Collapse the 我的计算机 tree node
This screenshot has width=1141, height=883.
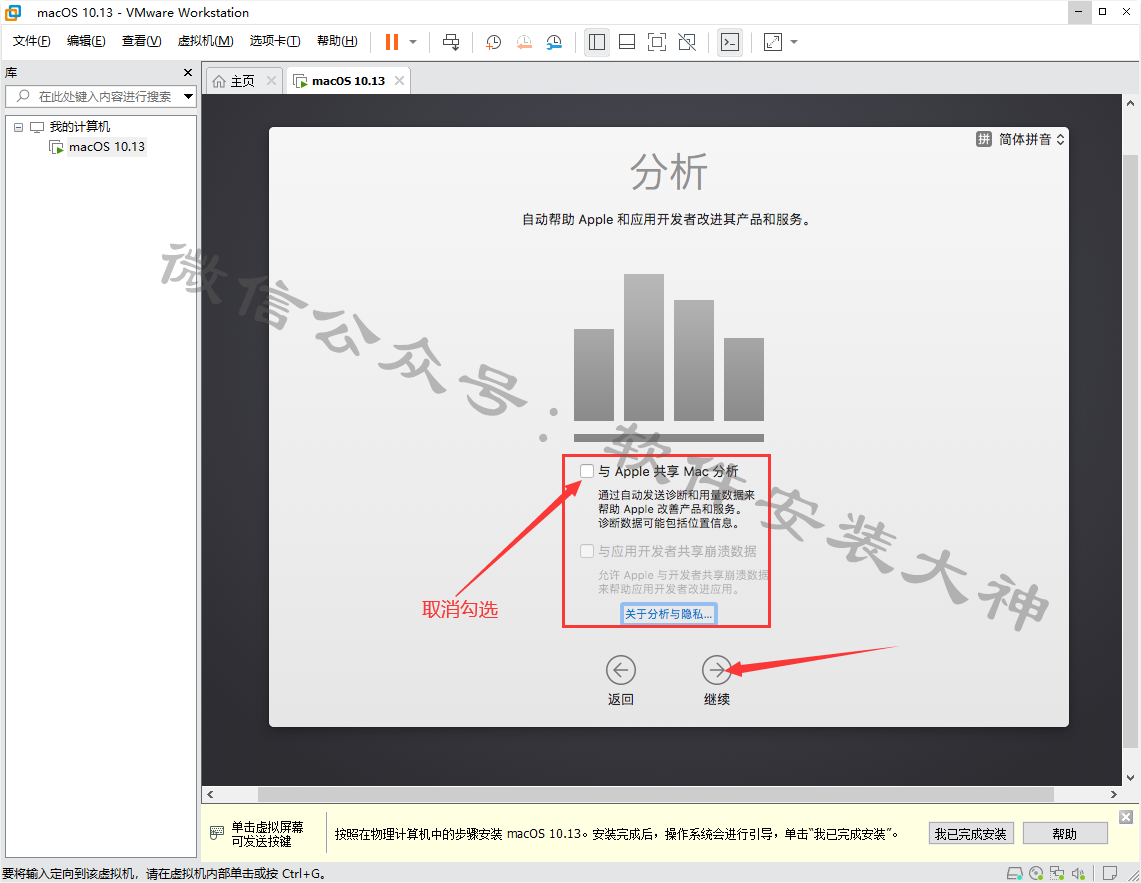(18, 127)
